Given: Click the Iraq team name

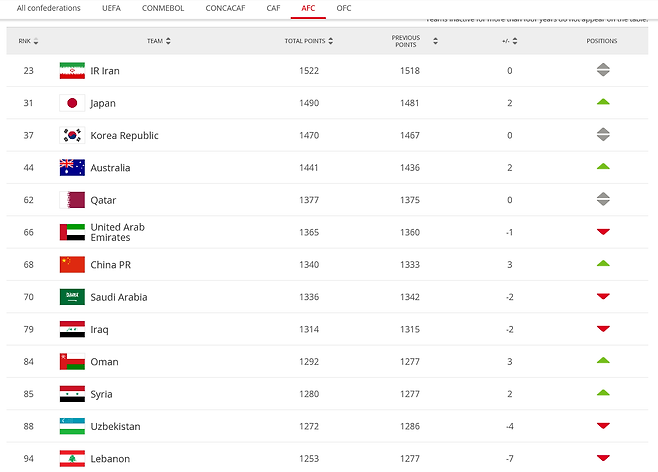Looking at the screenshot, I should point(99,329).
